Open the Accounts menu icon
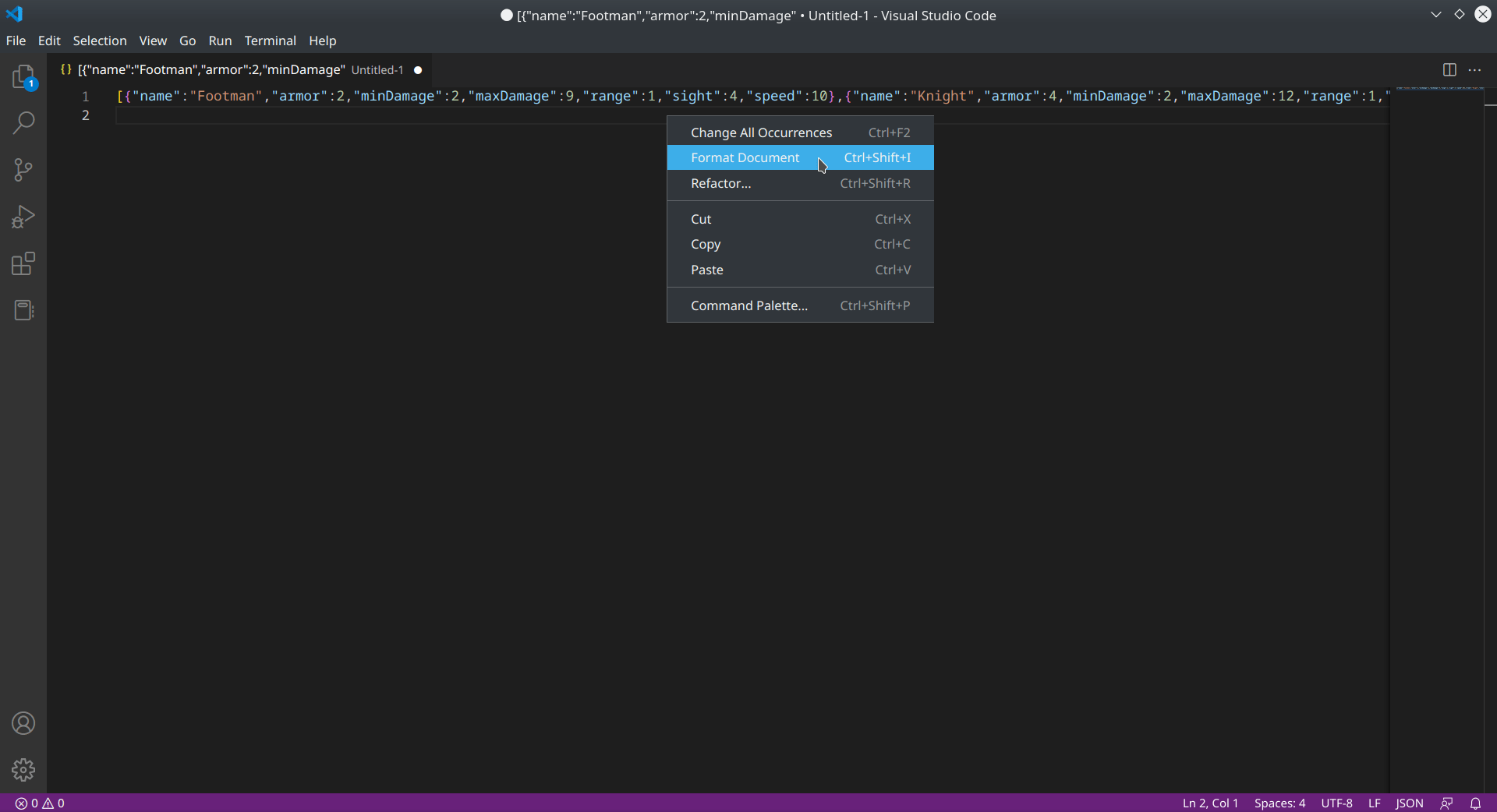Viewport: 1497px width, 812px height. 23,724
